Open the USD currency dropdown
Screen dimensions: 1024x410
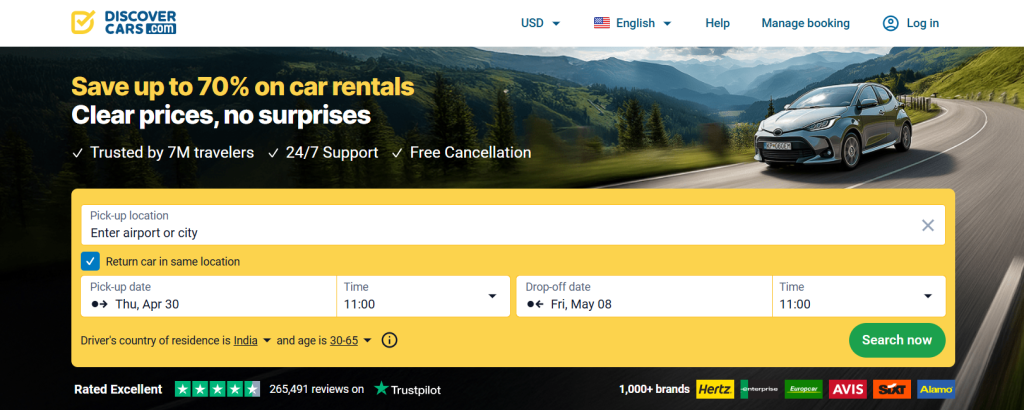(x=541, y=23)
